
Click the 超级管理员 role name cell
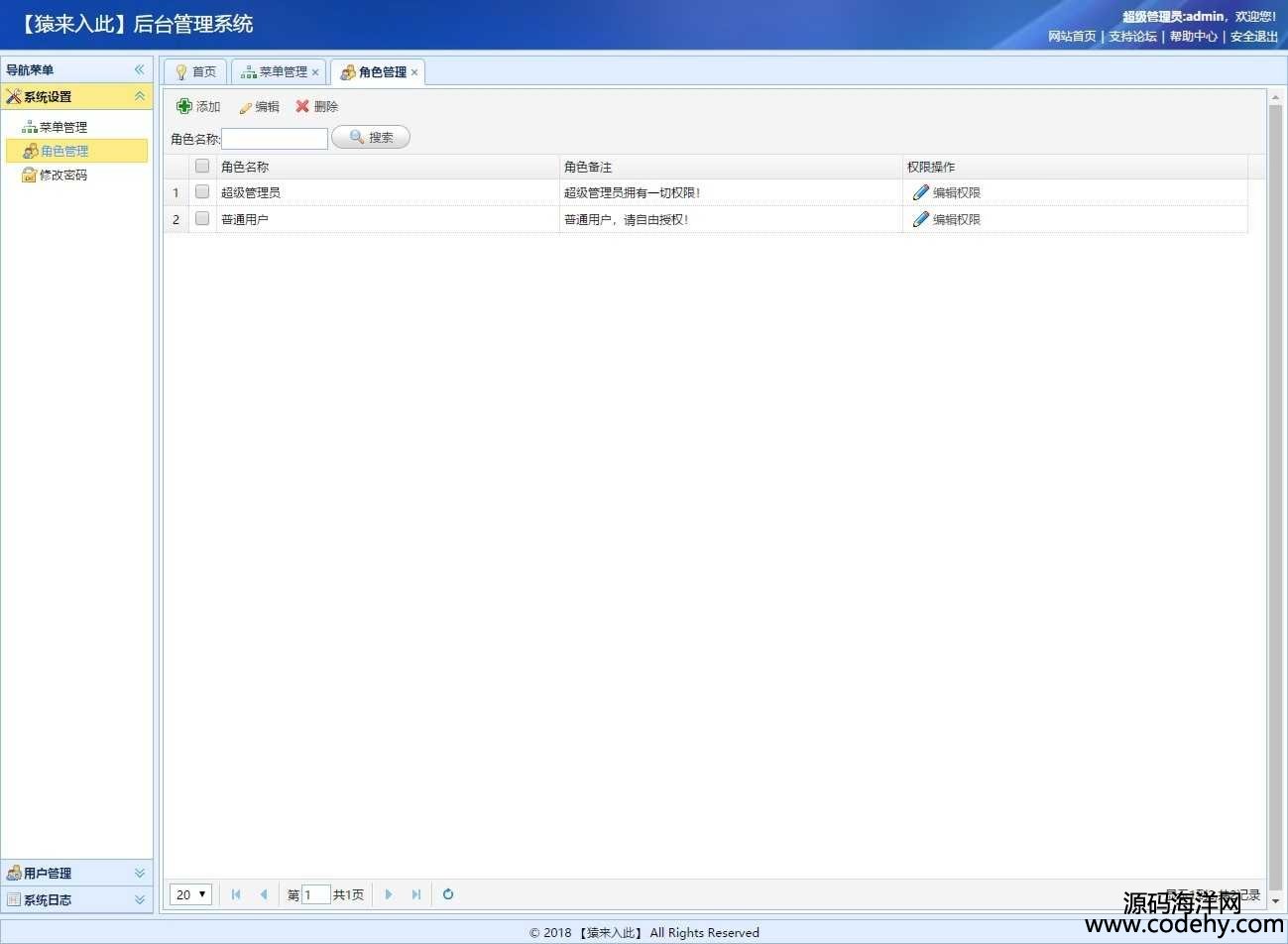pyautogui.click(x=388, y=192)
